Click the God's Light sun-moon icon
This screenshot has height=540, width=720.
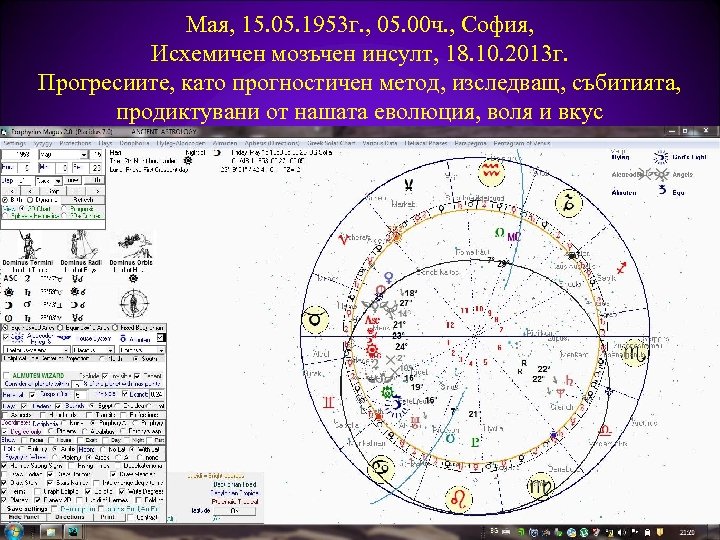coord(661,157)
